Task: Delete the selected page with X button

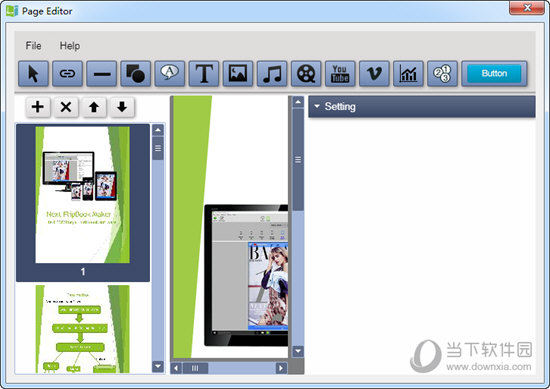Action: (66, 107)
